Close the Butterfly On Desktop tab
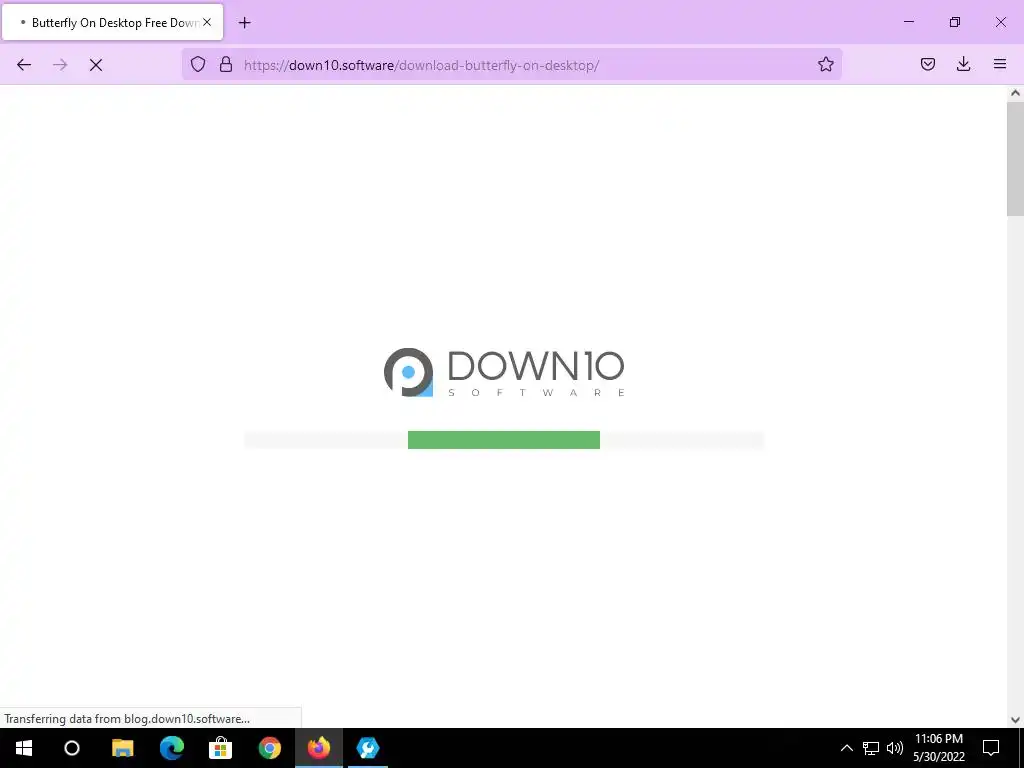Viewport: 1024px width, 768px height. pos(207,22)
